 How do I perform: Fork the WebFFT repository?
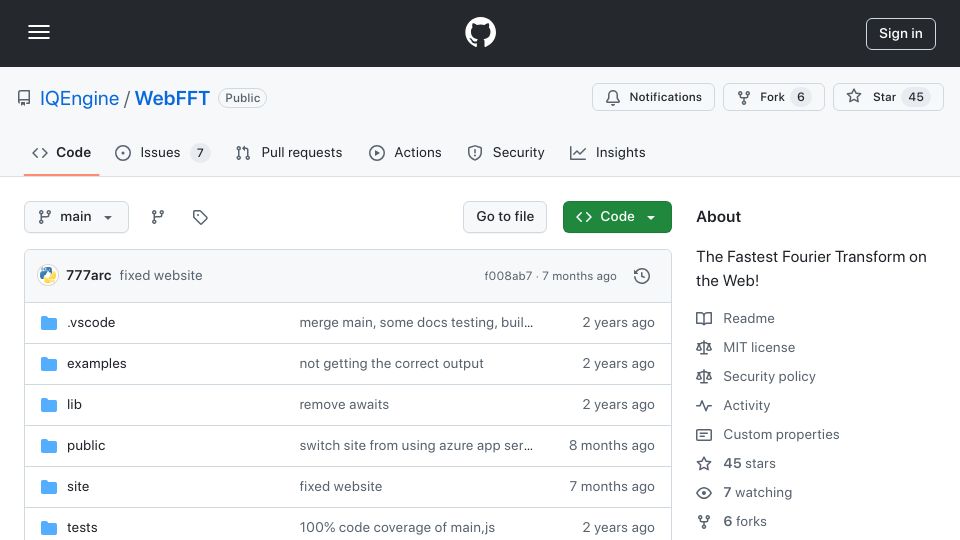(774, 97)
